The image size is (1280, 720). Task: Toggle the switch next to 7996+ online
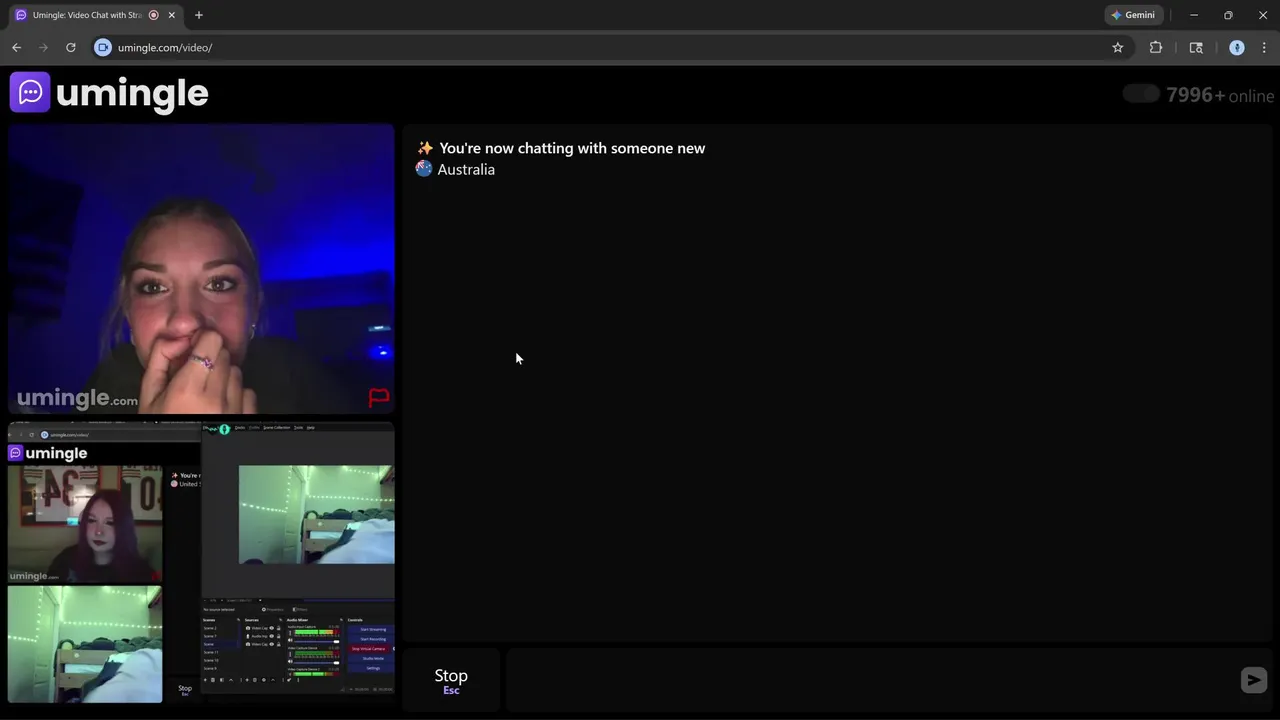[1141, 94]
